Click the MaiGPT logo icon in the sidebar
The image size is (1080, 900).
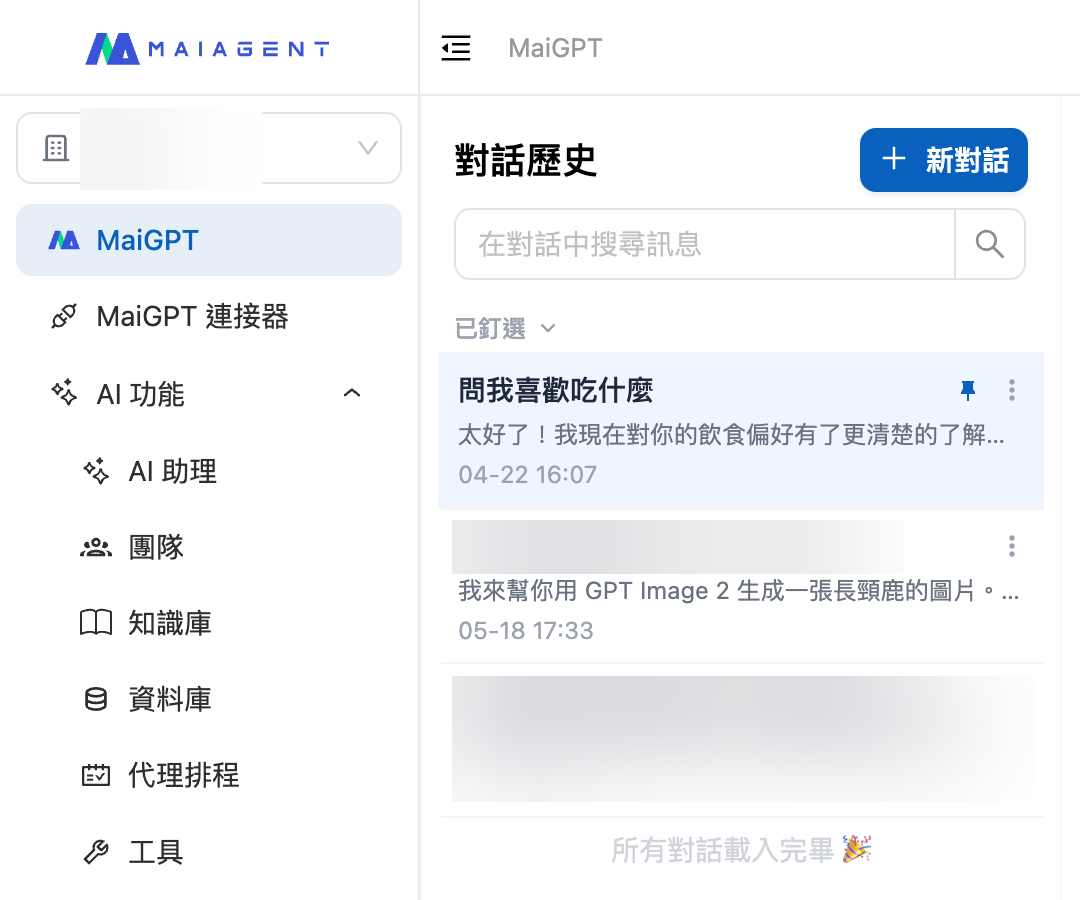point(64,240)
